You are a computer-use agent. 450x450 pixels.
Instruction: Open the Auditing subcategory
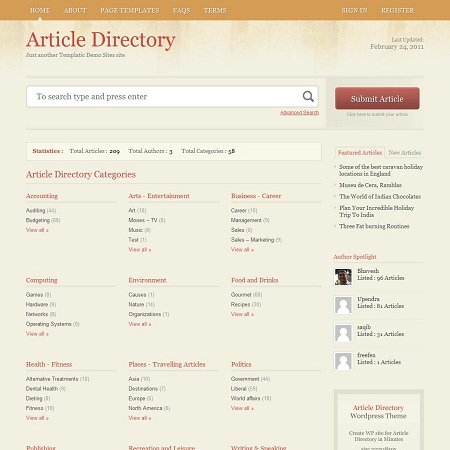(35, 210)
